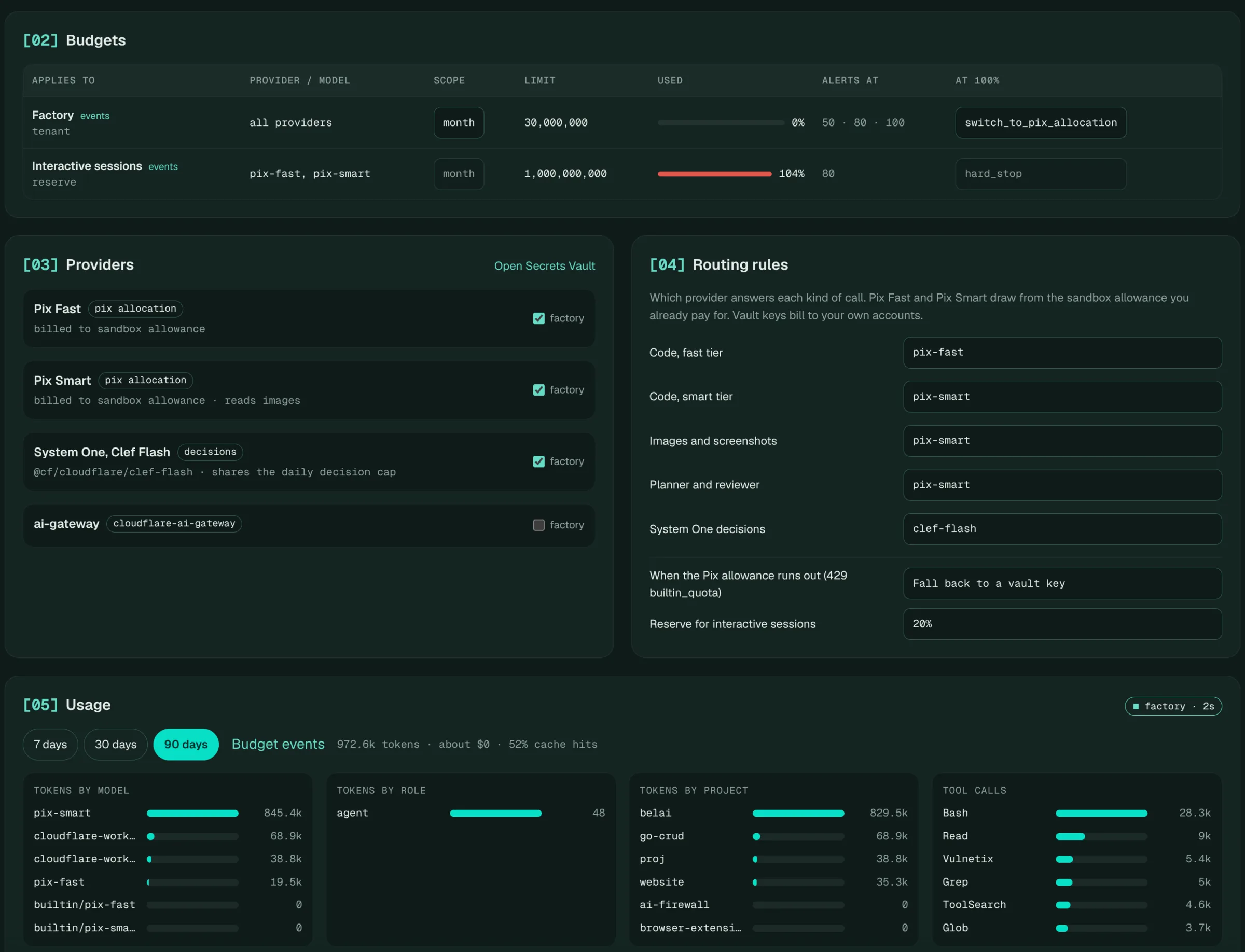Select the 90 days usage tab

(186, 744)
